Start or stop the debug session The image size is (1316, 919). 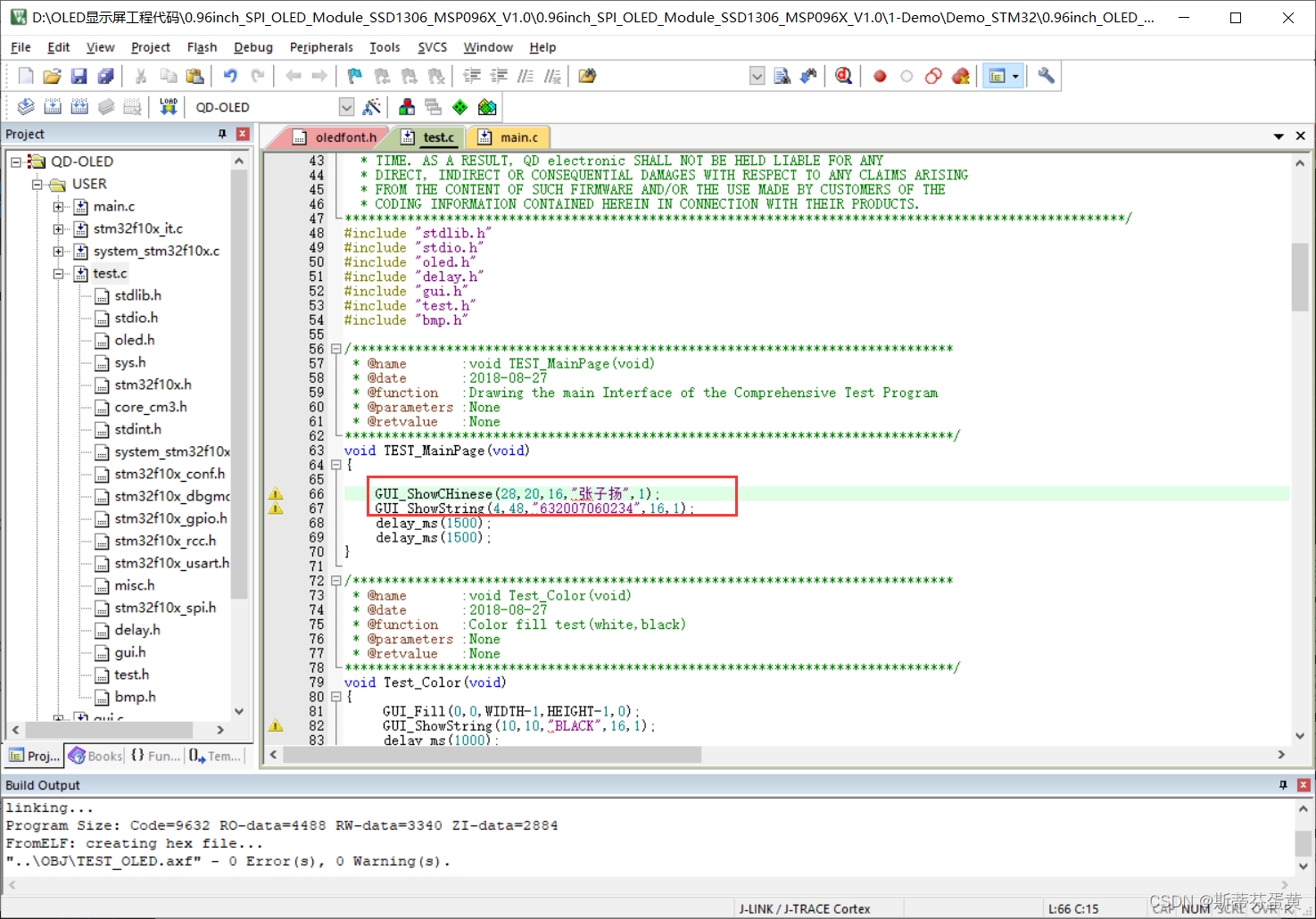tap(843, 76)
